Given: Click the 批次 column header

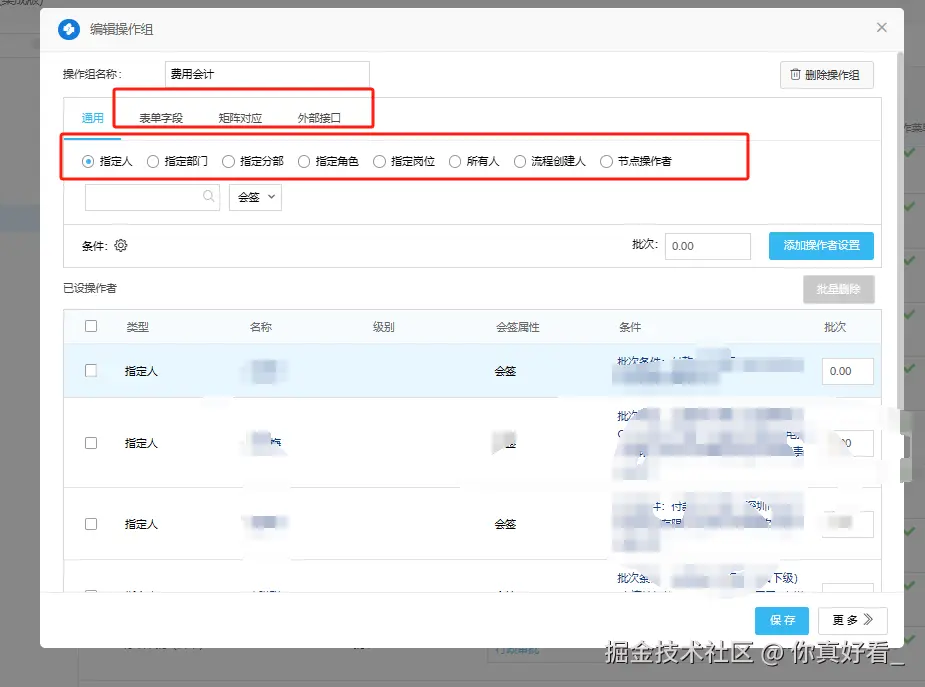Looking at the screenshot, I should [835, 327].
